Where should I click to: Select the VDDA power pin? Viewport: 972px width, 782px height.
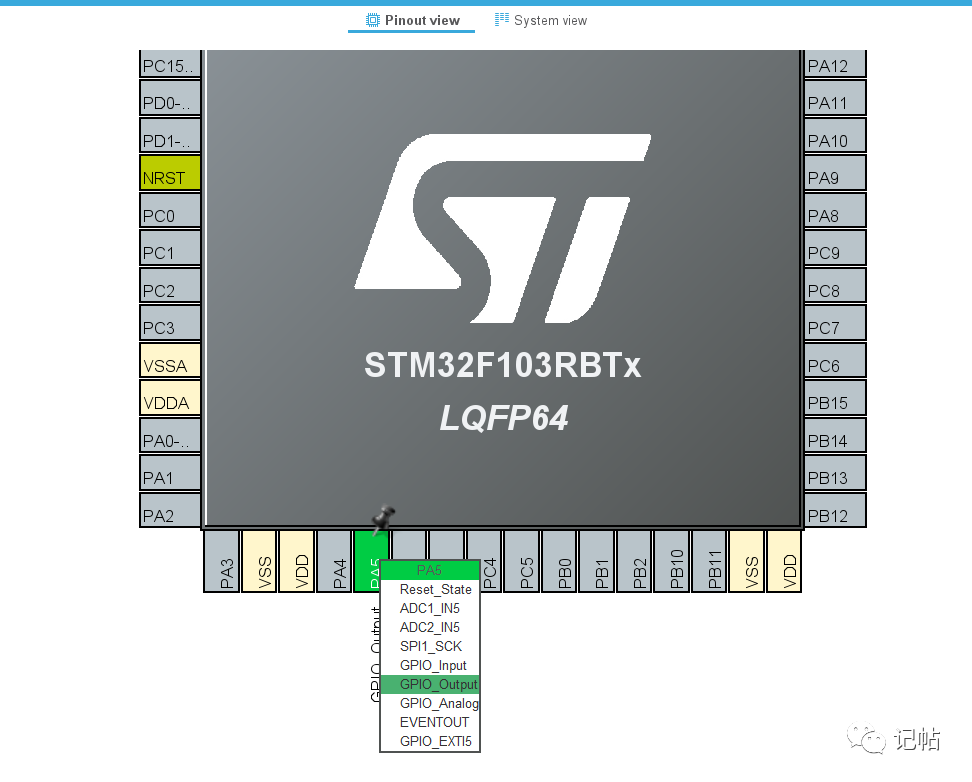170,398
